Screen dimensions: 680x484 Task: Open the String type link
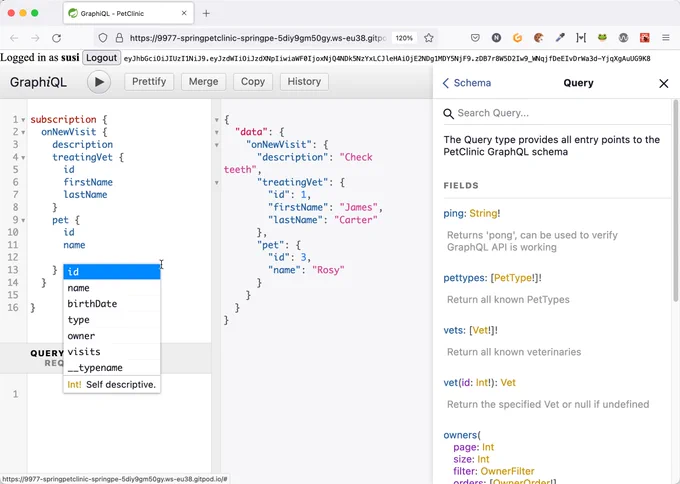483,213
